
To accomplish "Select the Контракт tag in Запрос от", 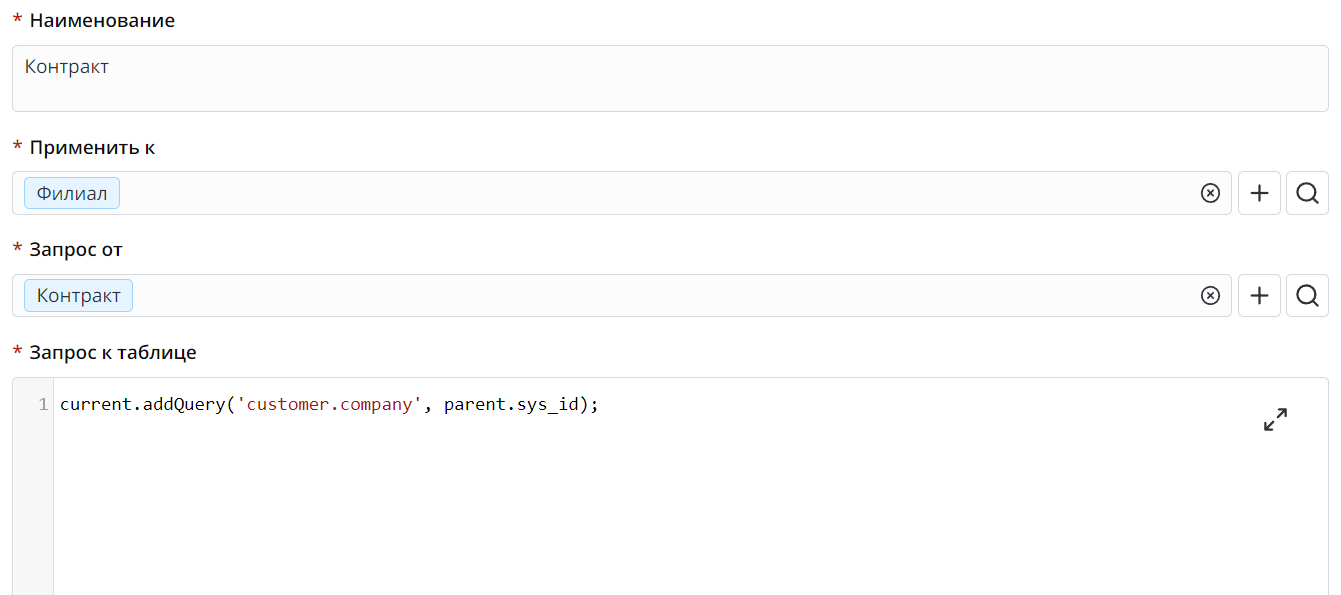I will click(x=79, y=296).
